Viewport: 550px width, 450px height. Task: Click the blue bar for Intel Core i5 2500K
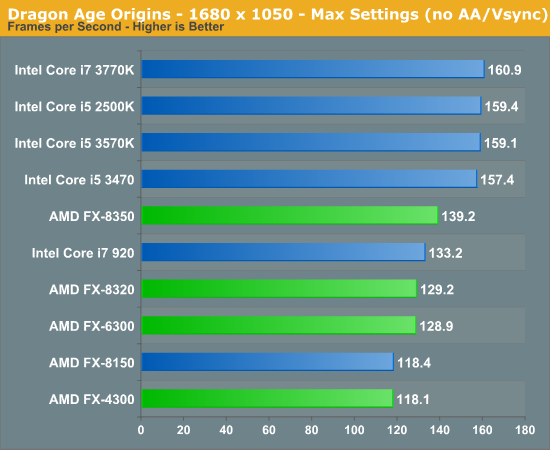coord(311,106)
